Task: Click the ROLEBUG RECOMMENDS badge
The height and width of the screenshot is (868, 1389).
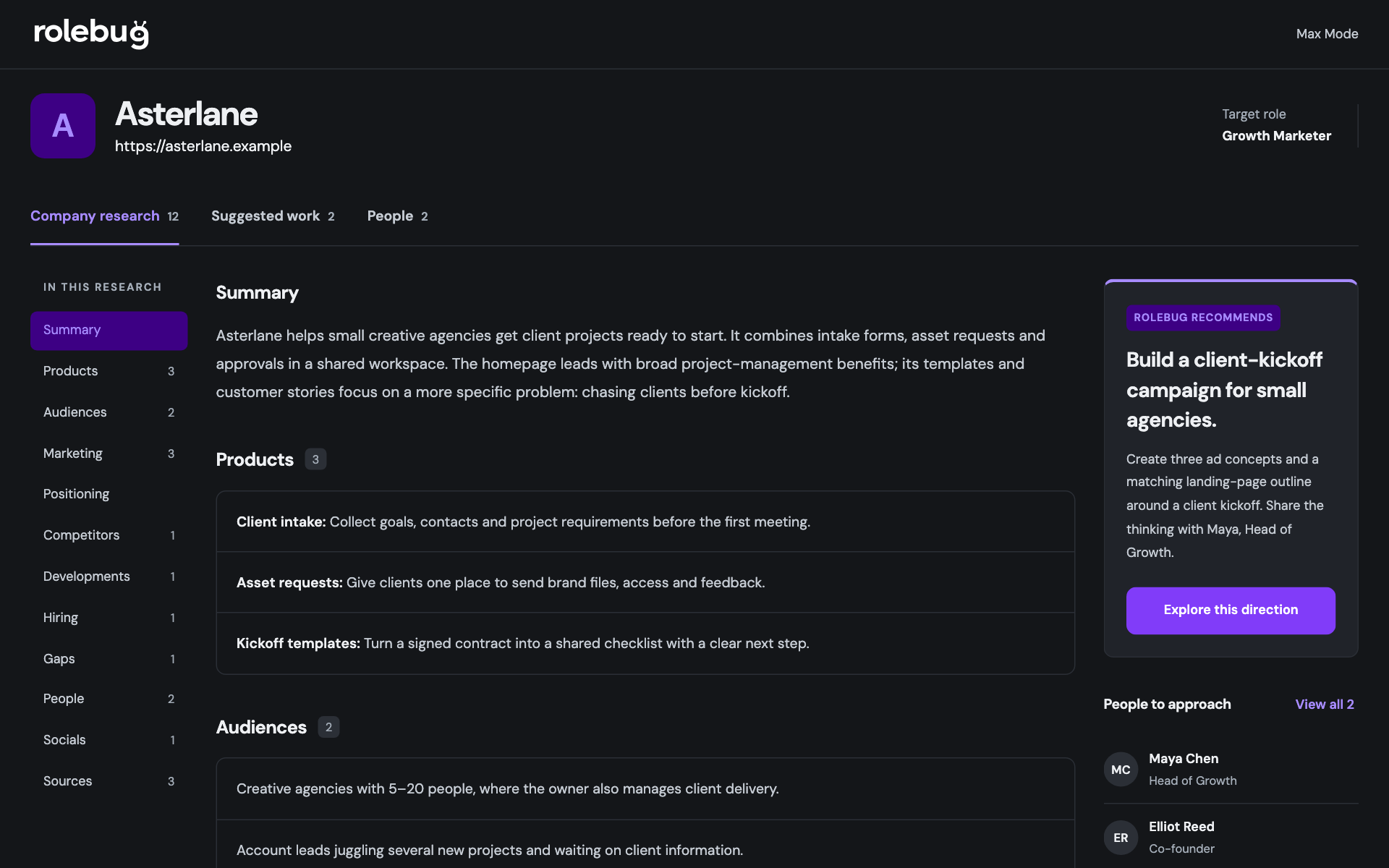Action: 1203,318
